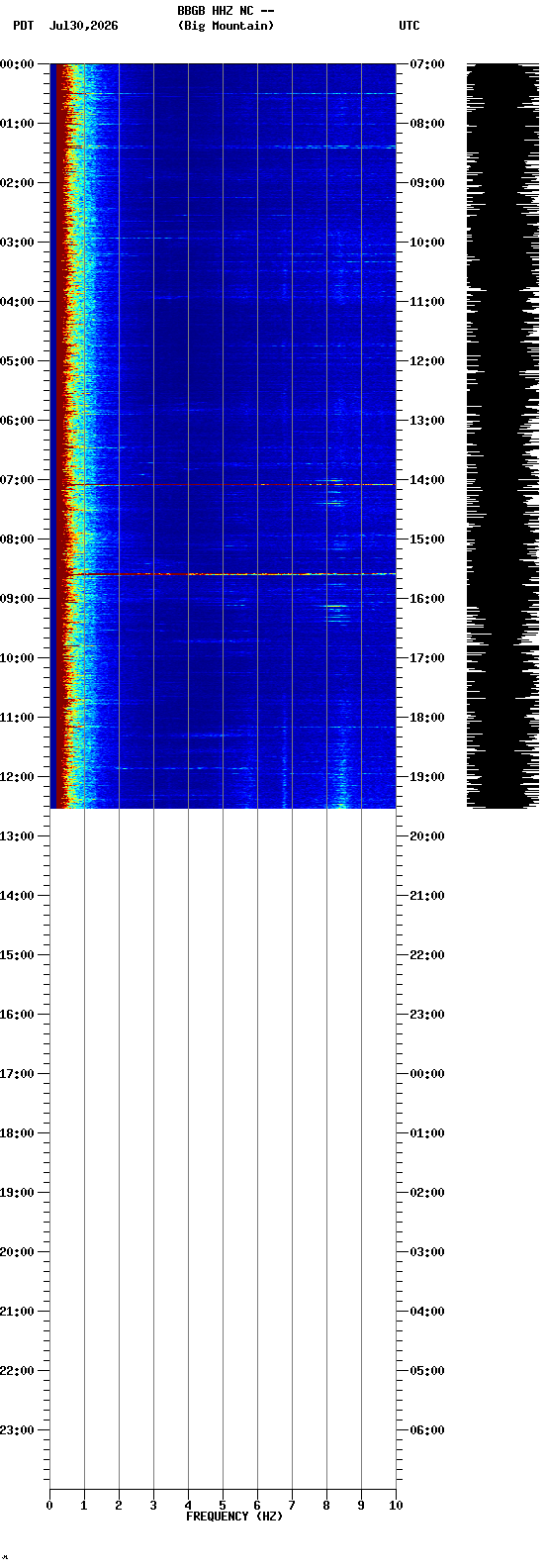
Task: Click the frequency axis tick label "5"
Action: click(x=223, y=1506)
